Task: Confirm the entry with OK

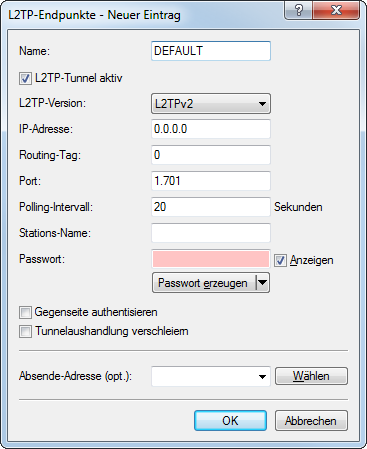Action: pos(230,421)
